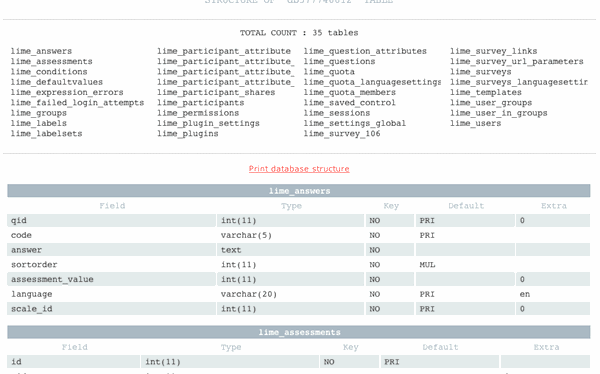
Task: Select lime_survey_url_parameters entry
Action: [x=517, y=62]
